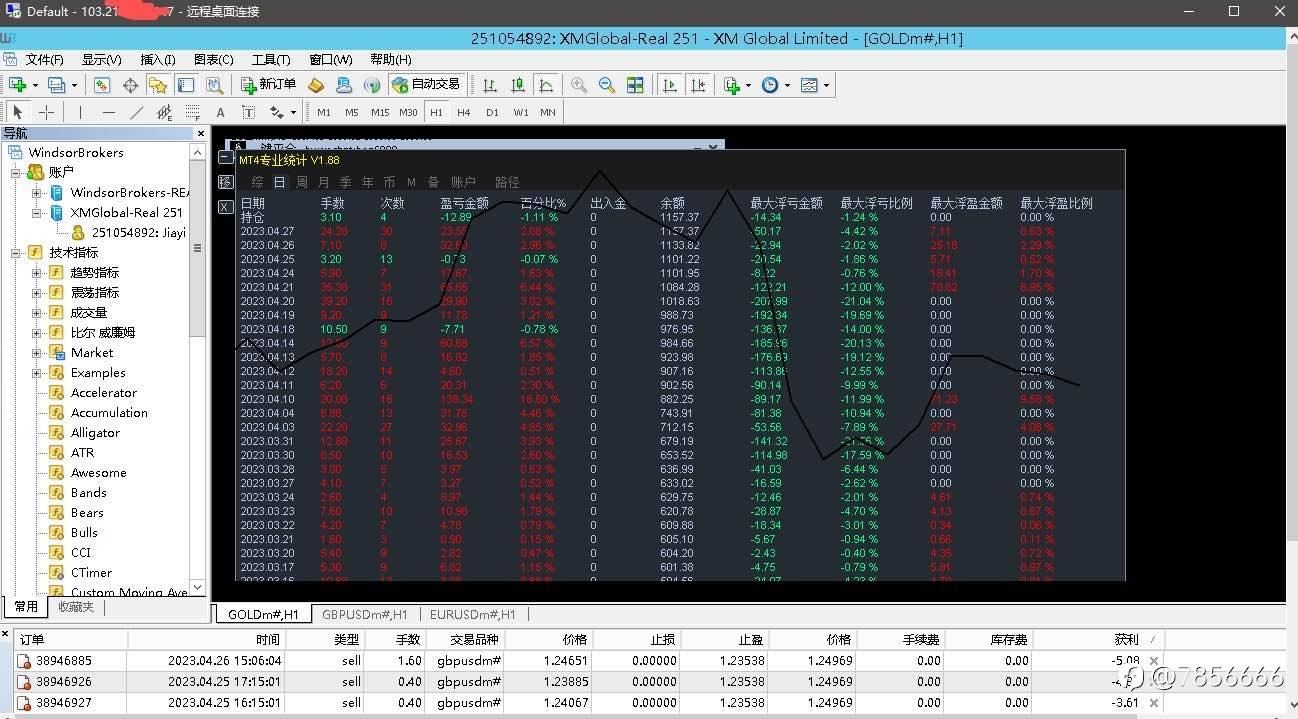
Task: Toggle the Terminal panel icon
Action: click(186, 85)
